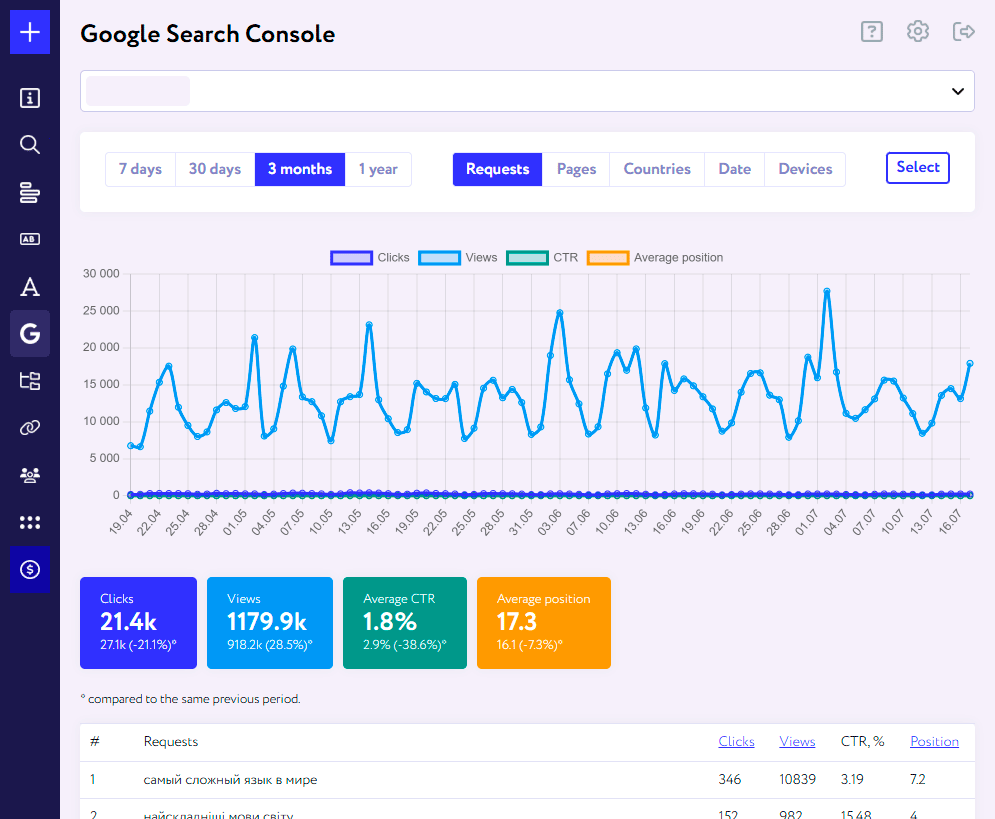Click the highest views peak on chart

pyautogui.click(x=827, y=291)
